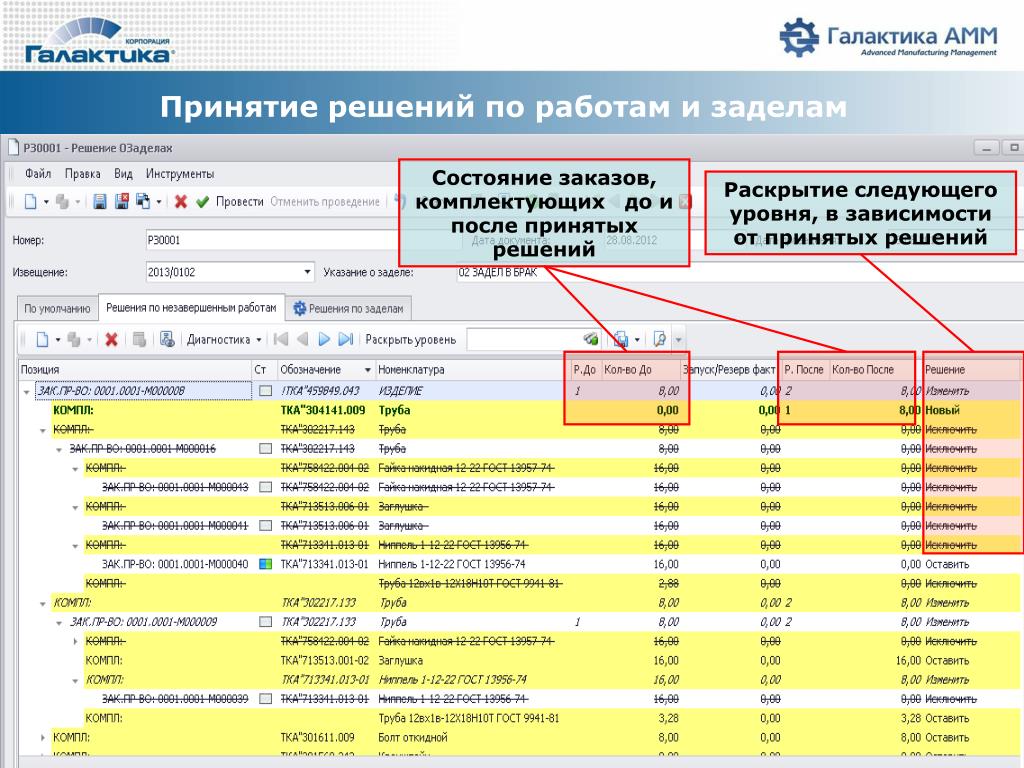Viewport: 1024px width, 768px height.
Task: Toggle status box for row ЗАК.ПР-ВО 0001.0001-М000009
Action: pos(265,622)
